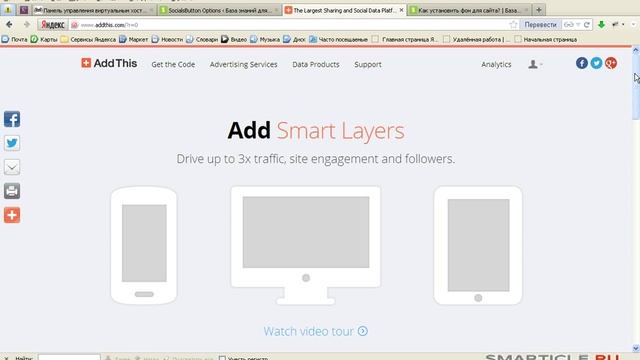The width and height of the screenshot is (640, 360).
Task: Visit AddThis Facebook page in header
Action: coord(582,63)
